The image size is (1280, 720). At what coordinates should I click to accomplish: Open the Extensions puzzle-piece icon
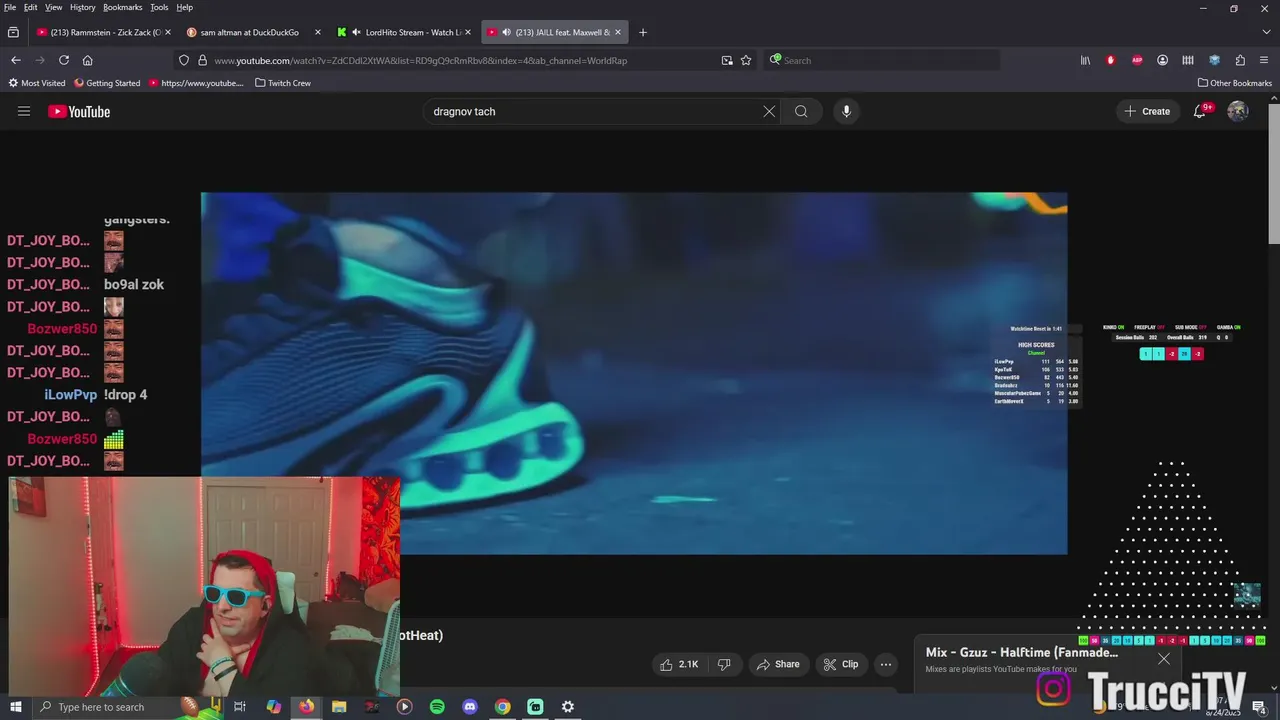[1240, 60]
